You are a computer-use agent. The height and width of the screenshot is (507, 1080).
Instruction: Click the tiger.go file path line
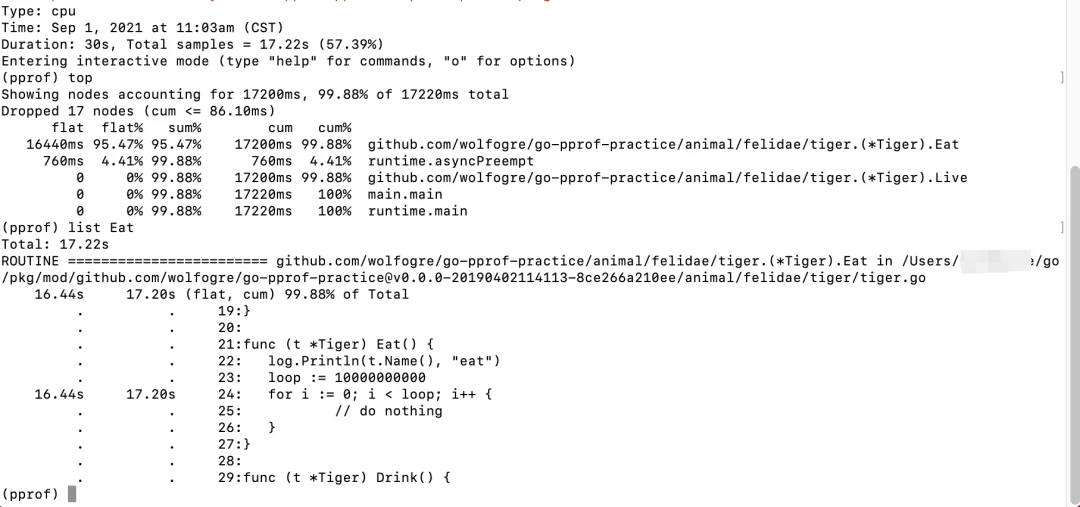click(464, 278)
